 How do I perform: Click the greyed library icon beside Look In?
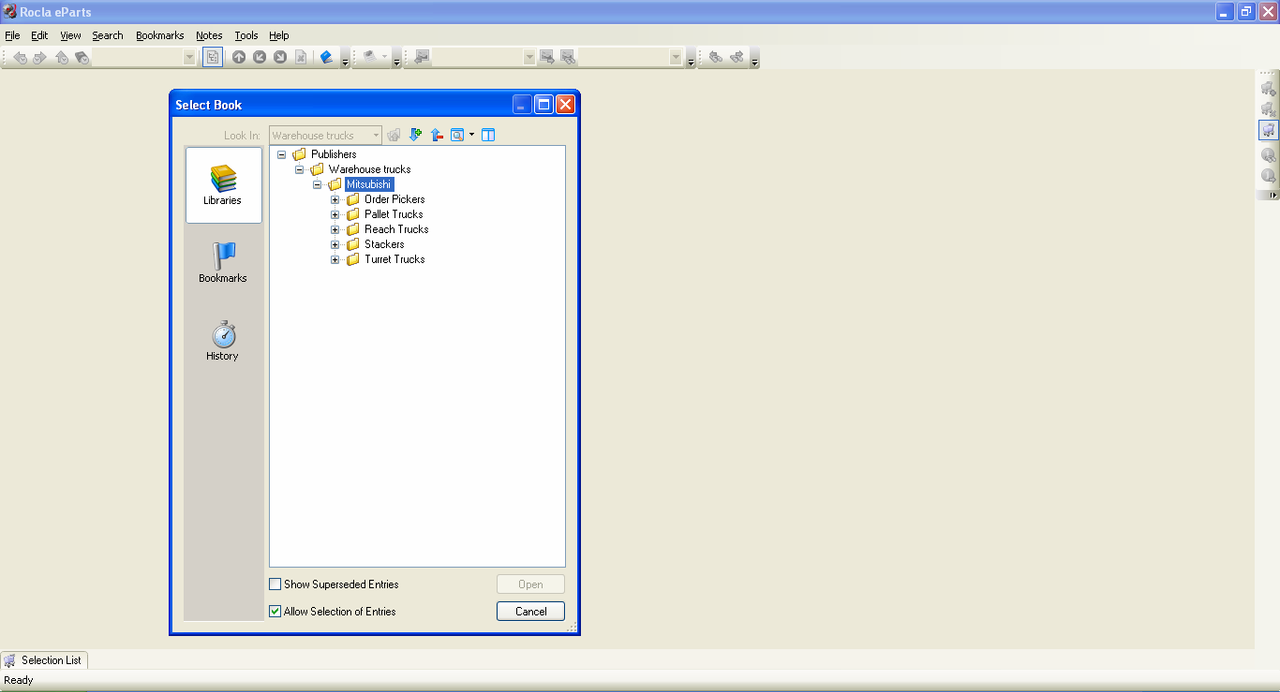394,135
